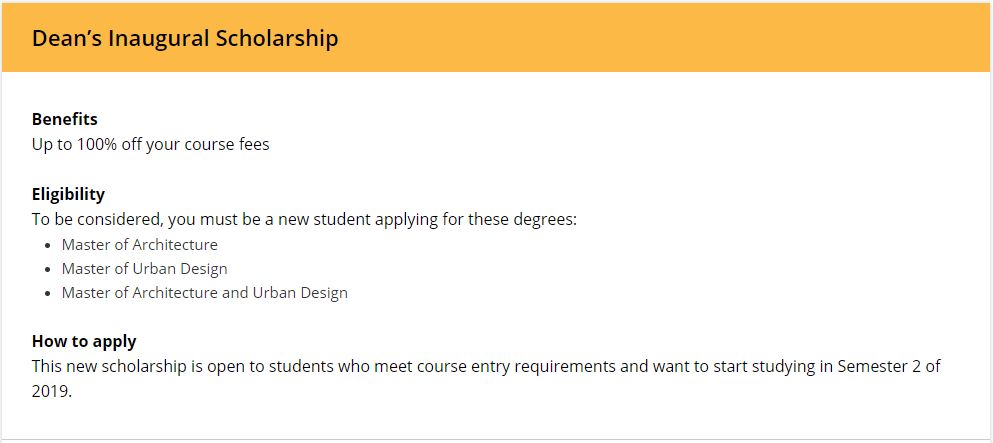The height and width of the screenshot is (443, 993).
Task: Click the How to apply subheading
Action: click(84, 341)
